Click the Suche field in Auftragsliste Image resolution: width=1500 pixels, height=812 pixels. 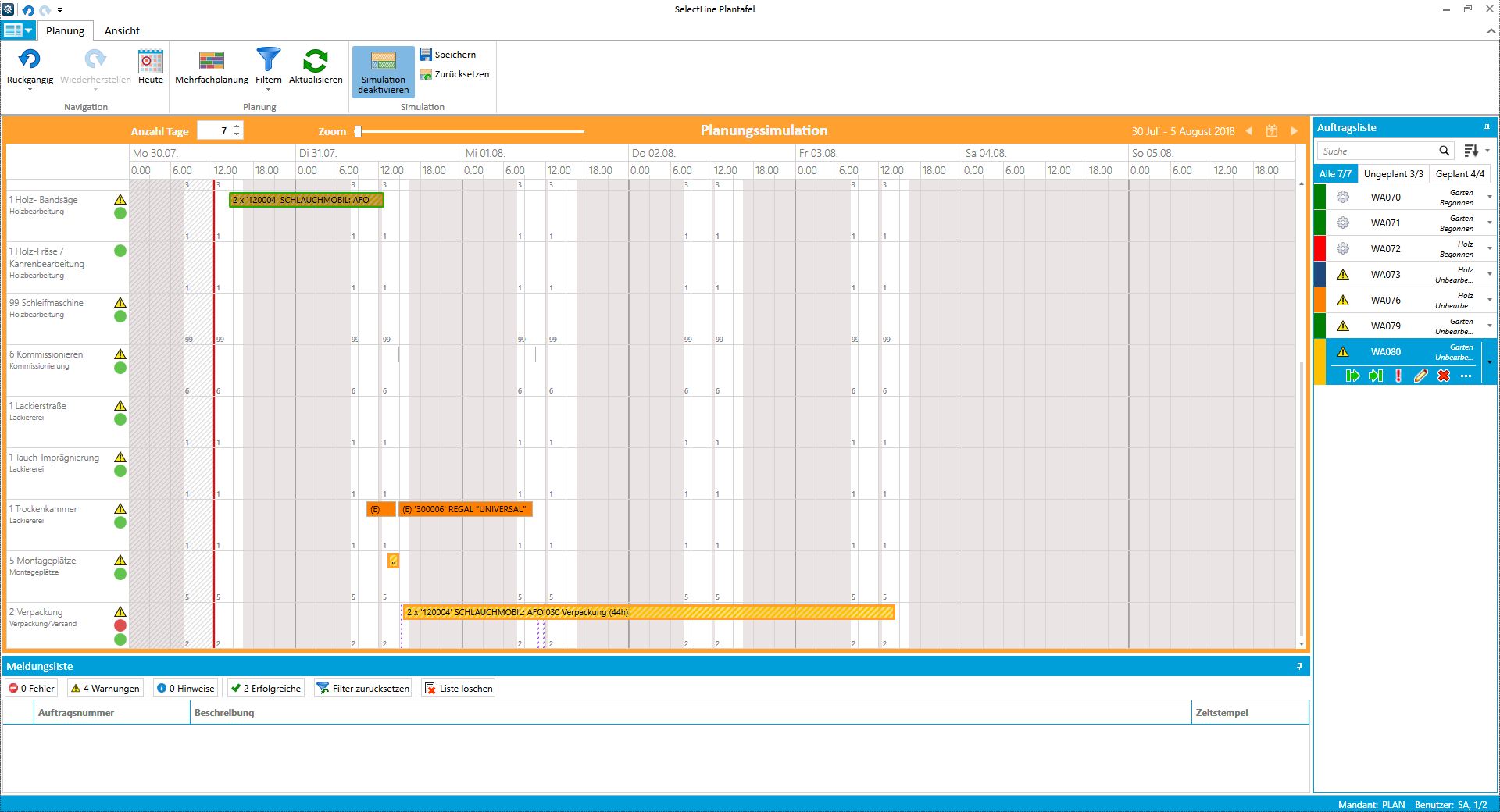point(1377,151)
